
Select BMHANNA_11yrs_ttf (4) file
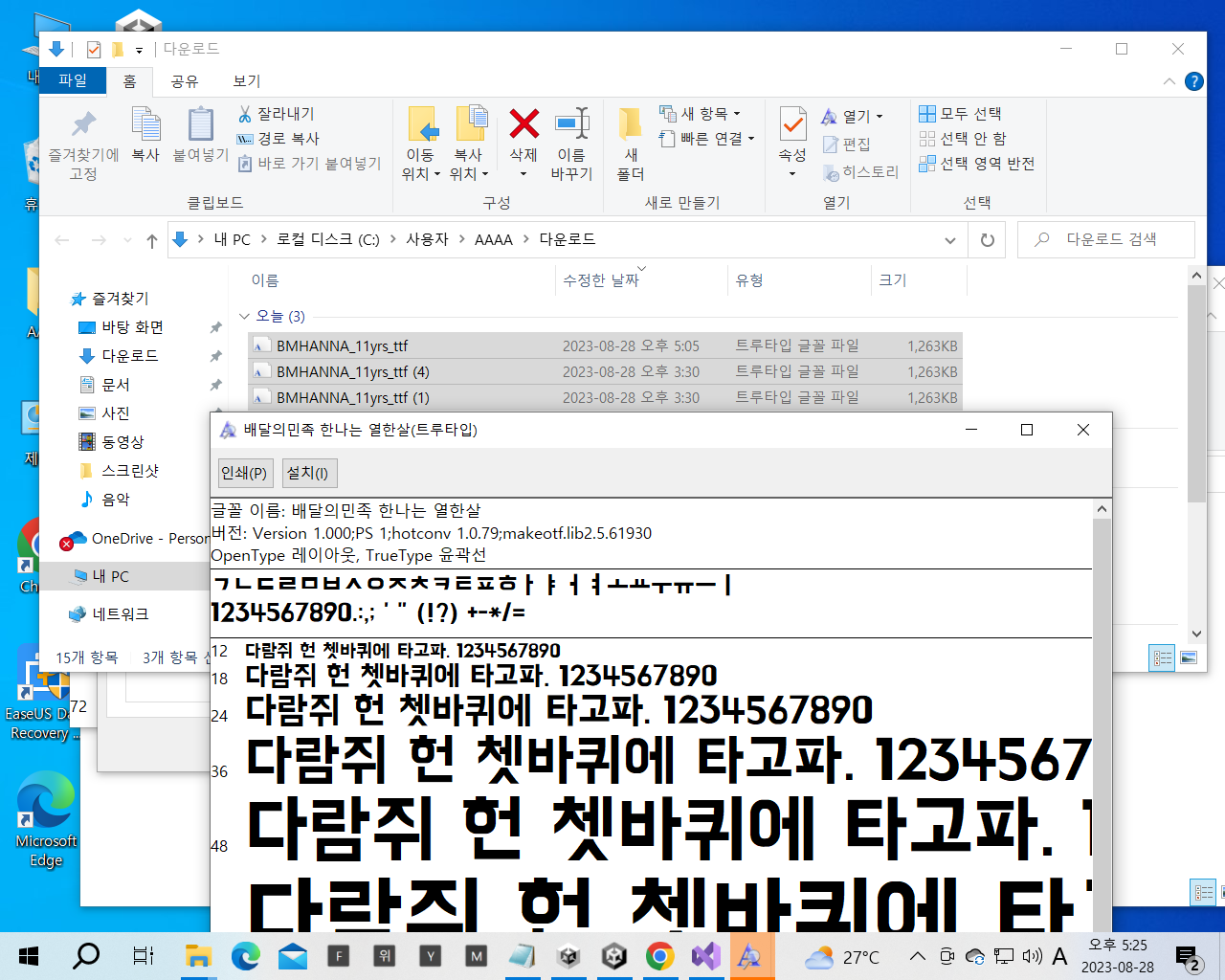coord(605,371)
